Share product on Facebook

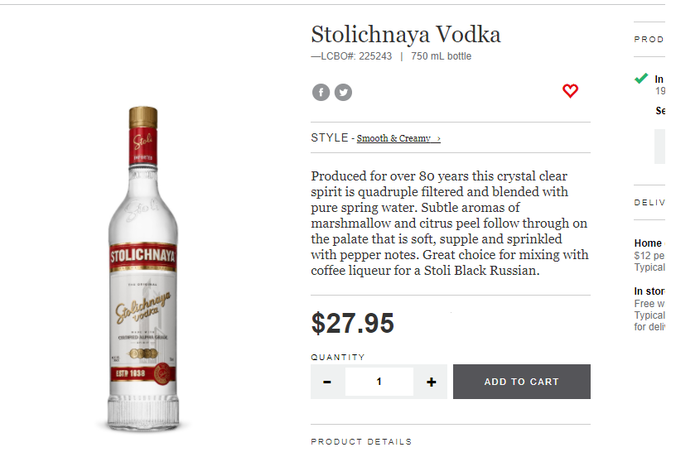(321, 92)
